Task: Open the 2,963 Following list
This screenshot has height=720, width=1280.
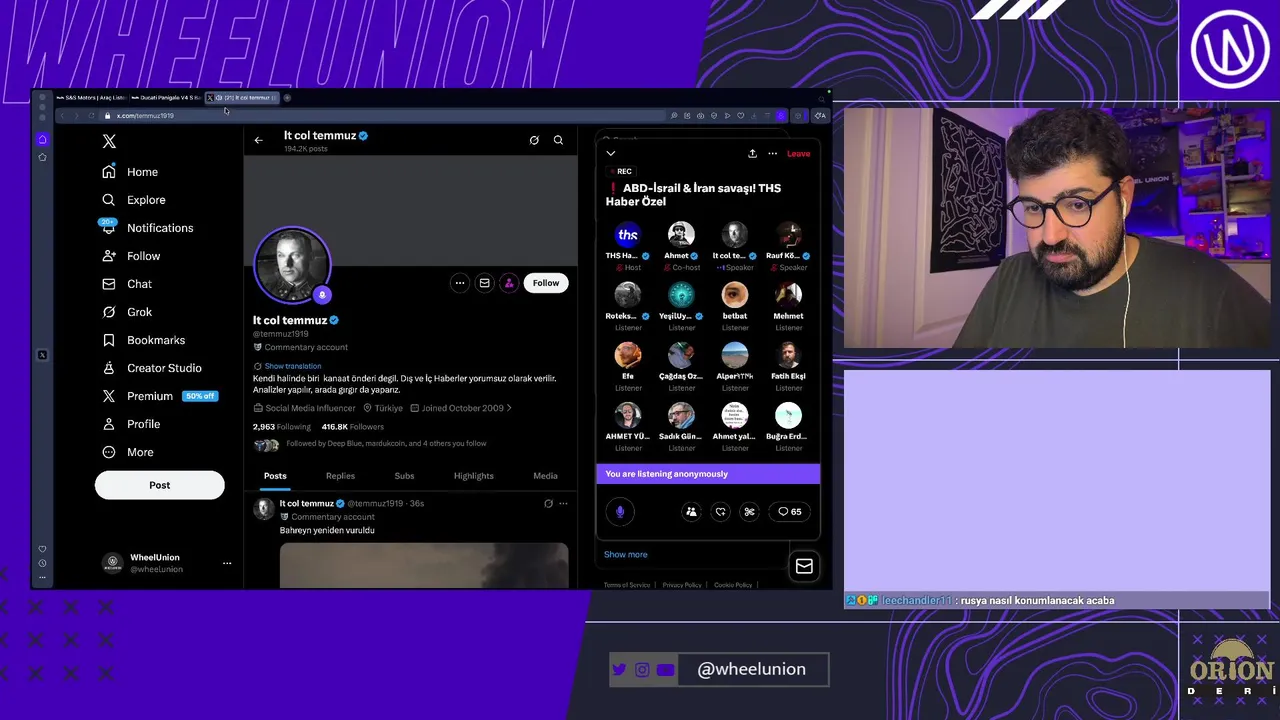Action: coord(282,427)
